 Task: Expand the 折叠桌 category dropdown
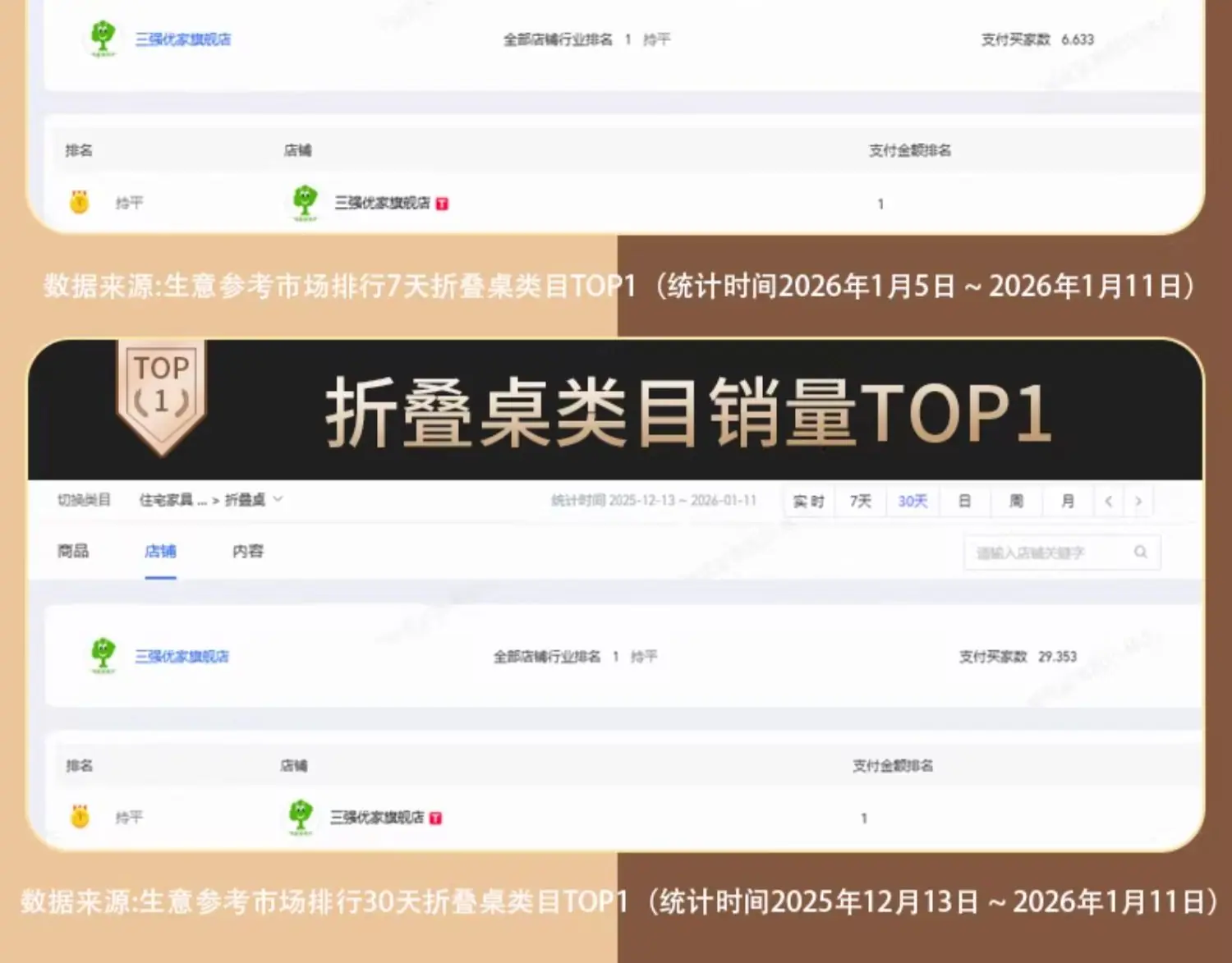coord(278,499)
